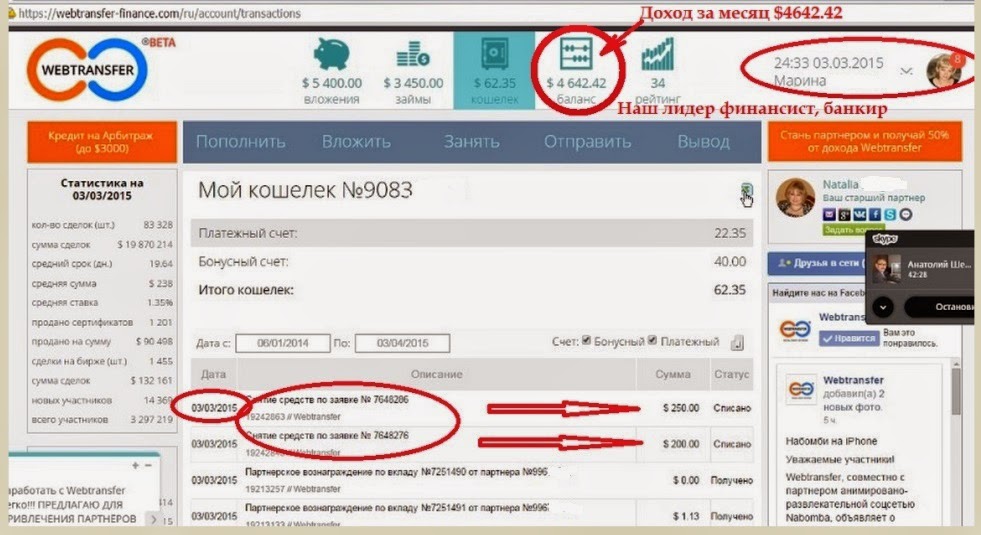Open the Вложить menu item
981x535 pixels.
[357, 142]
